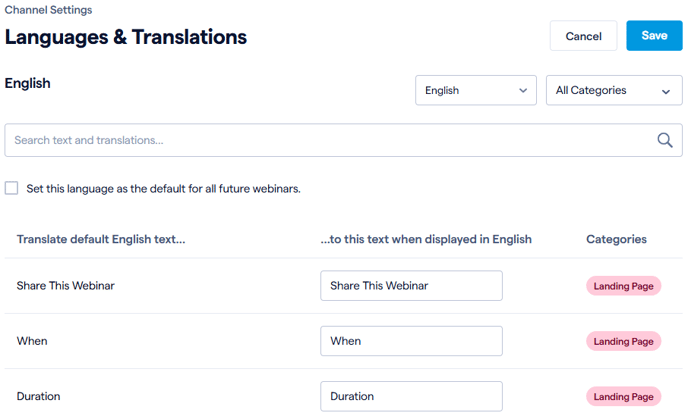This screenshot has height=416, width=688.
Task: Save the translation changes
Action: (x=654, y=36)
